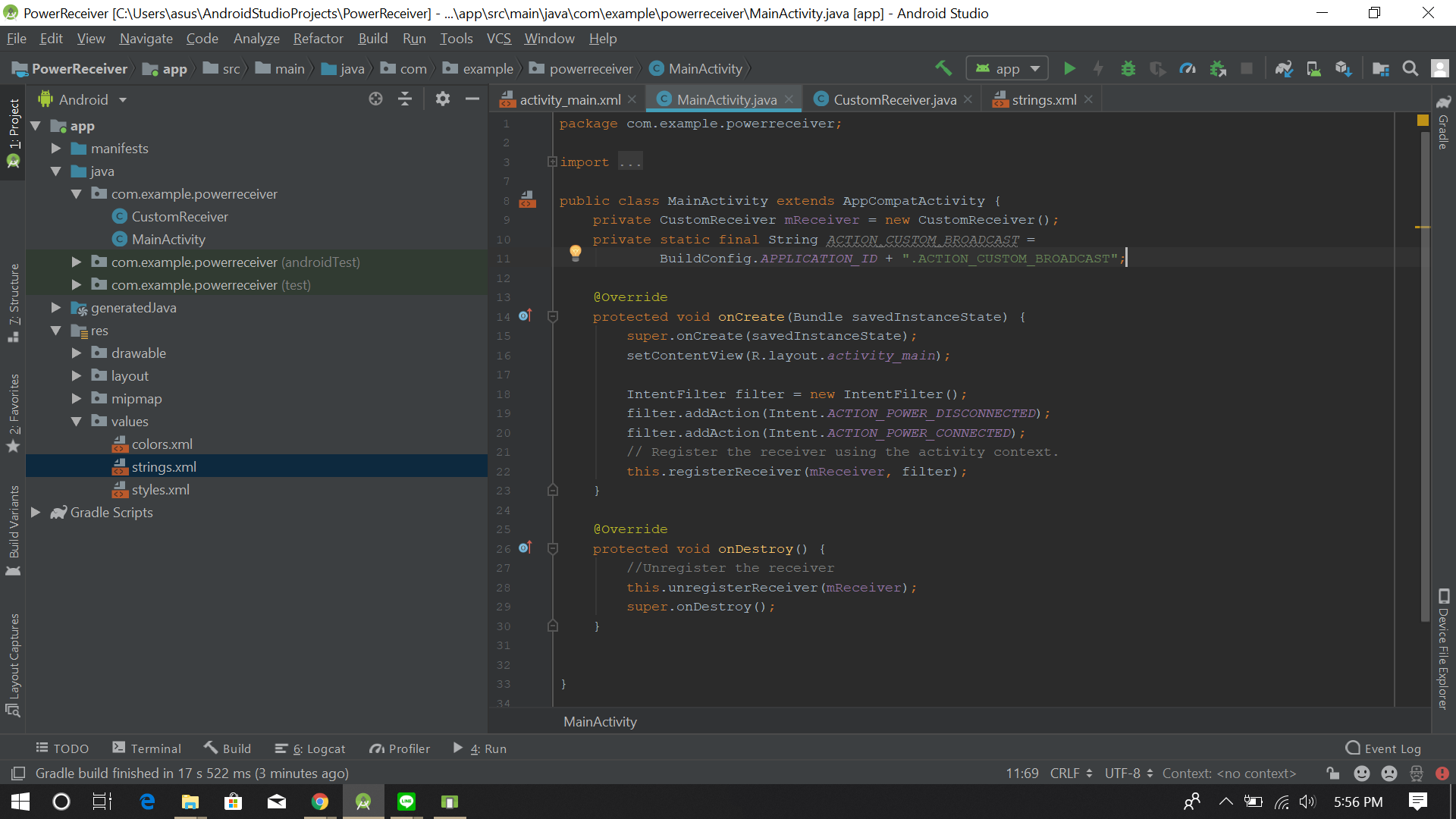Collapse the values folder
The width and height of the screenshot is (1456, 819).
[x=75, y=421]
